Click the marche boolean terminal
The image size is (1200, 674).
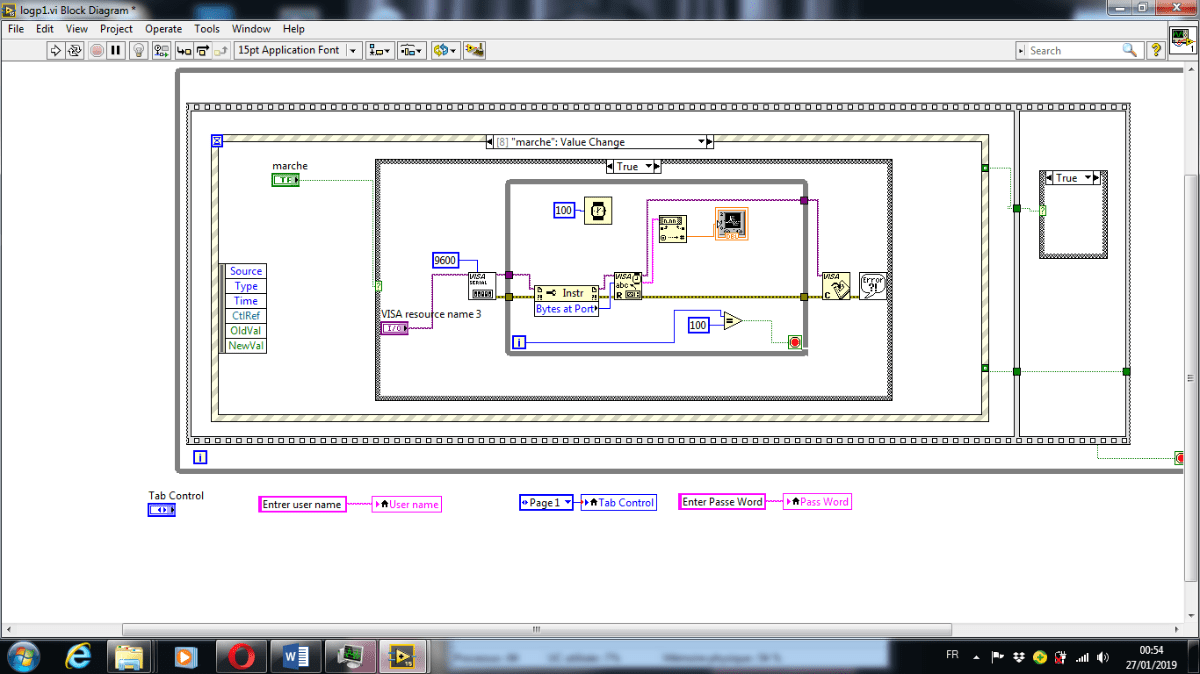tap(285, 180)
